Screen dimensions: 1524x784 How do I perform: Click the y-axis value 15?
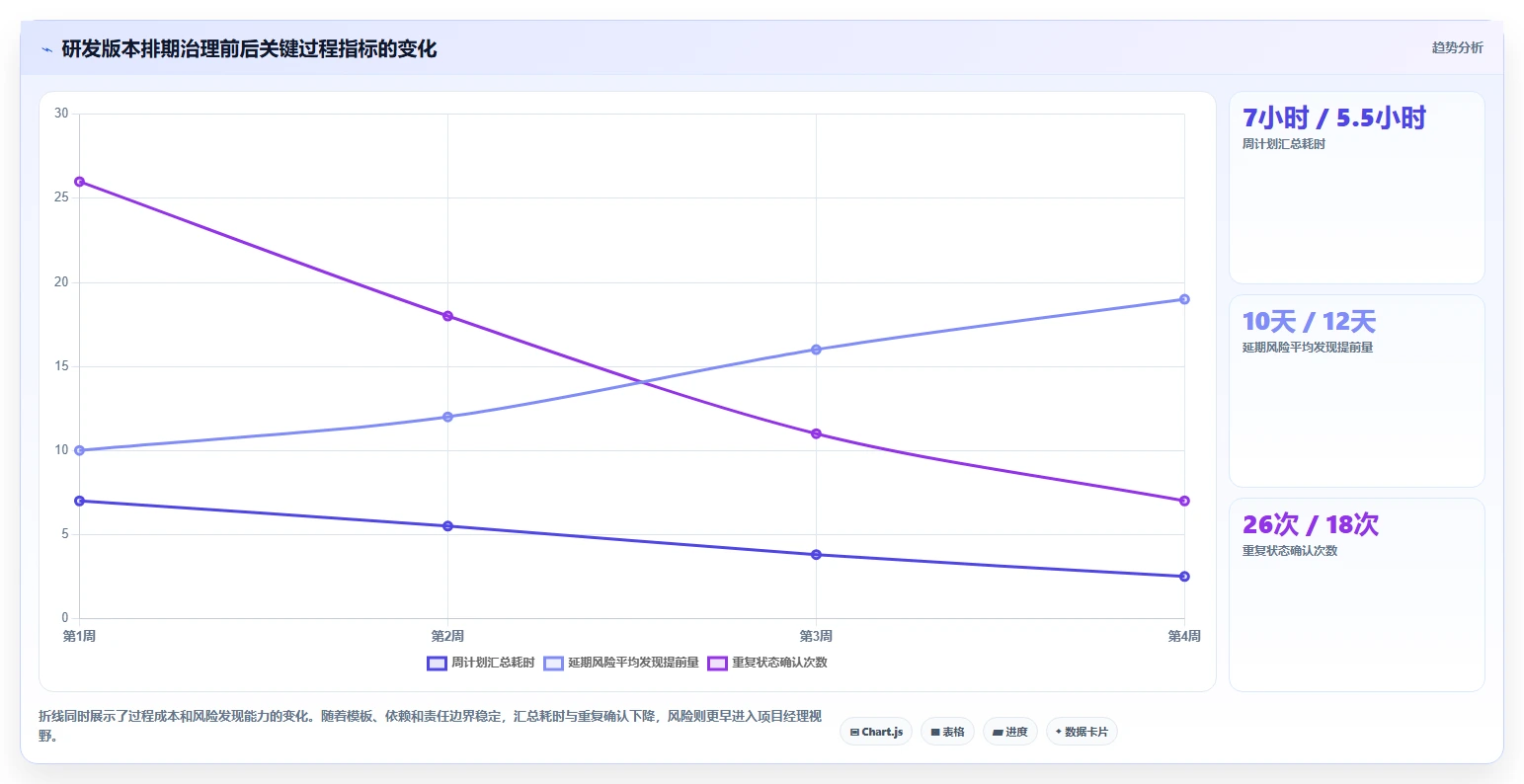point(61,366)
